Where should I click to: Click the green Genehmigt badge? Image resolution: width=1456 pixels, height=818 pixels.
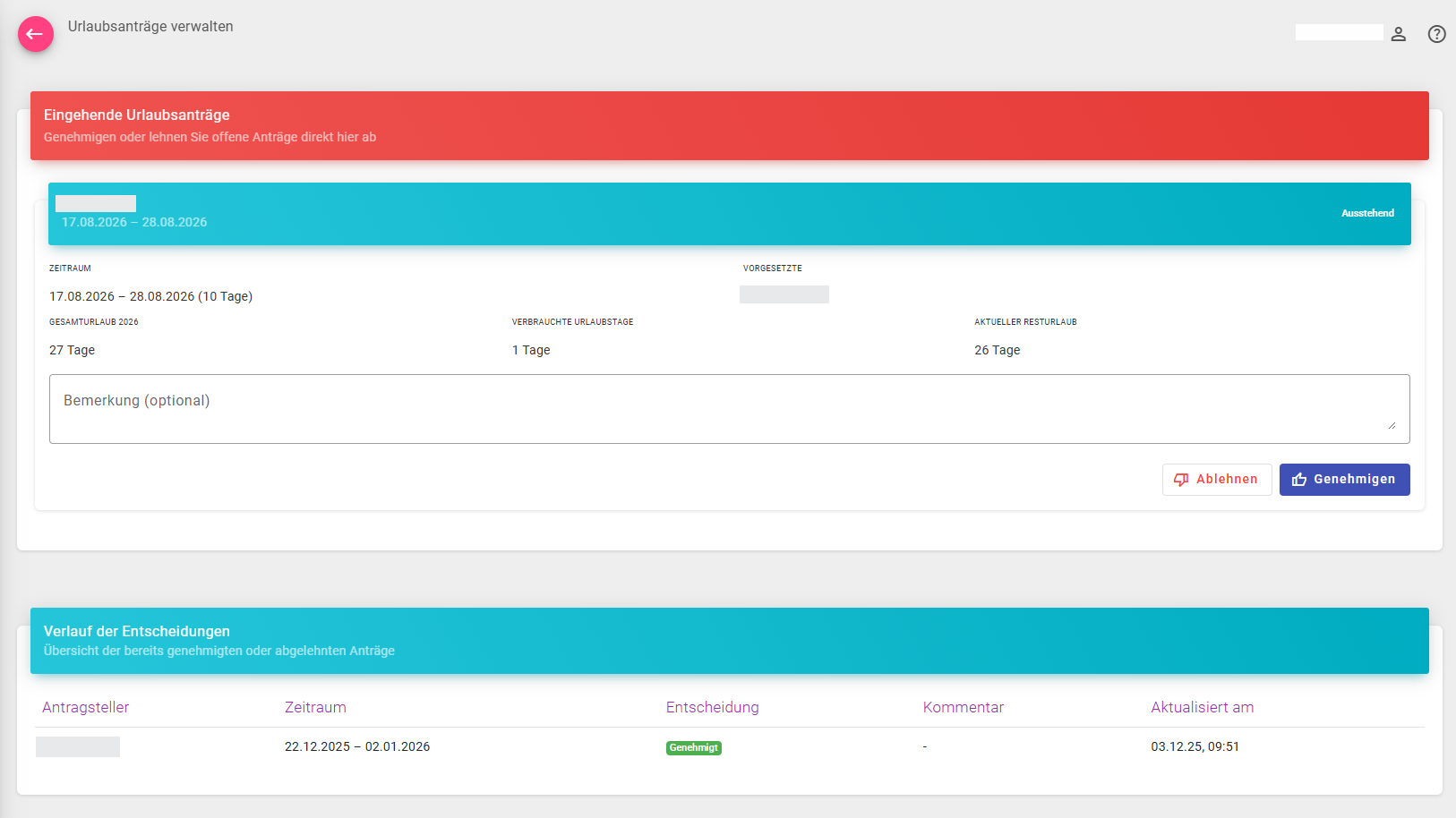pyautogui.click(x=693, y=747)
